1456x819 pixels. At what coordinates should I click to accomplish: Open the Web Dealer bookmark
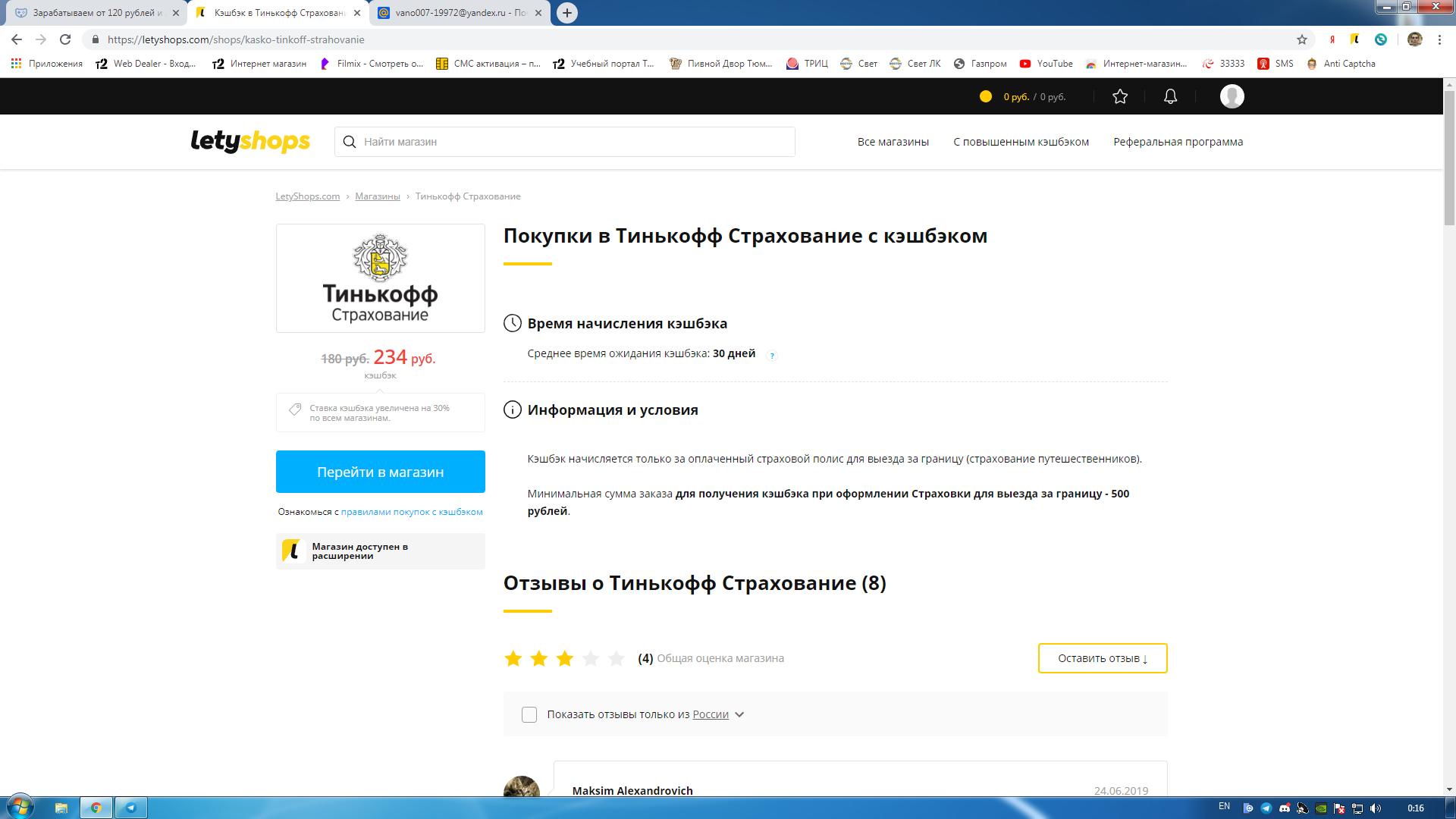(146, 64)
